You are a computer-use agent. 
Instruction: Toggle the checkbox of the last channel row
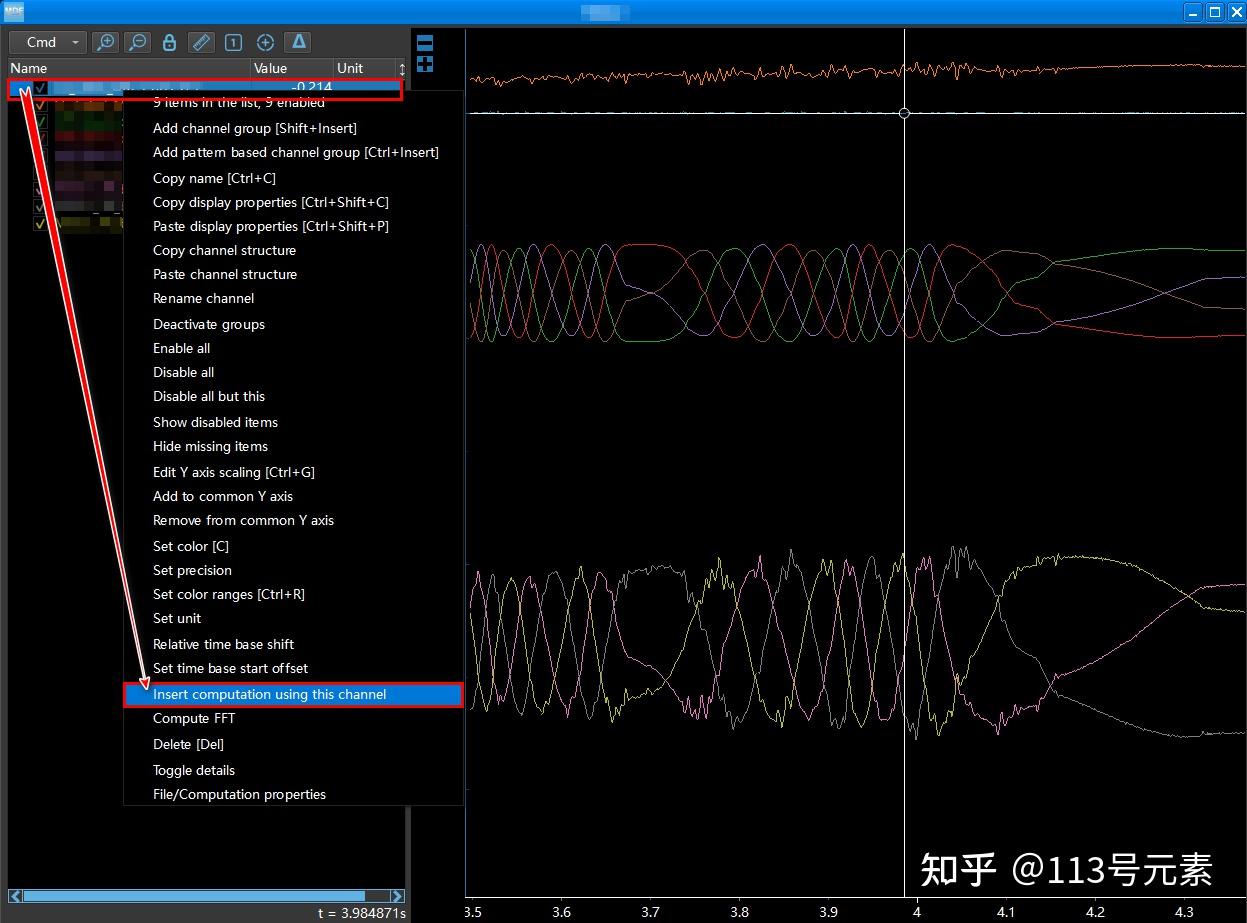click(41, 223)
